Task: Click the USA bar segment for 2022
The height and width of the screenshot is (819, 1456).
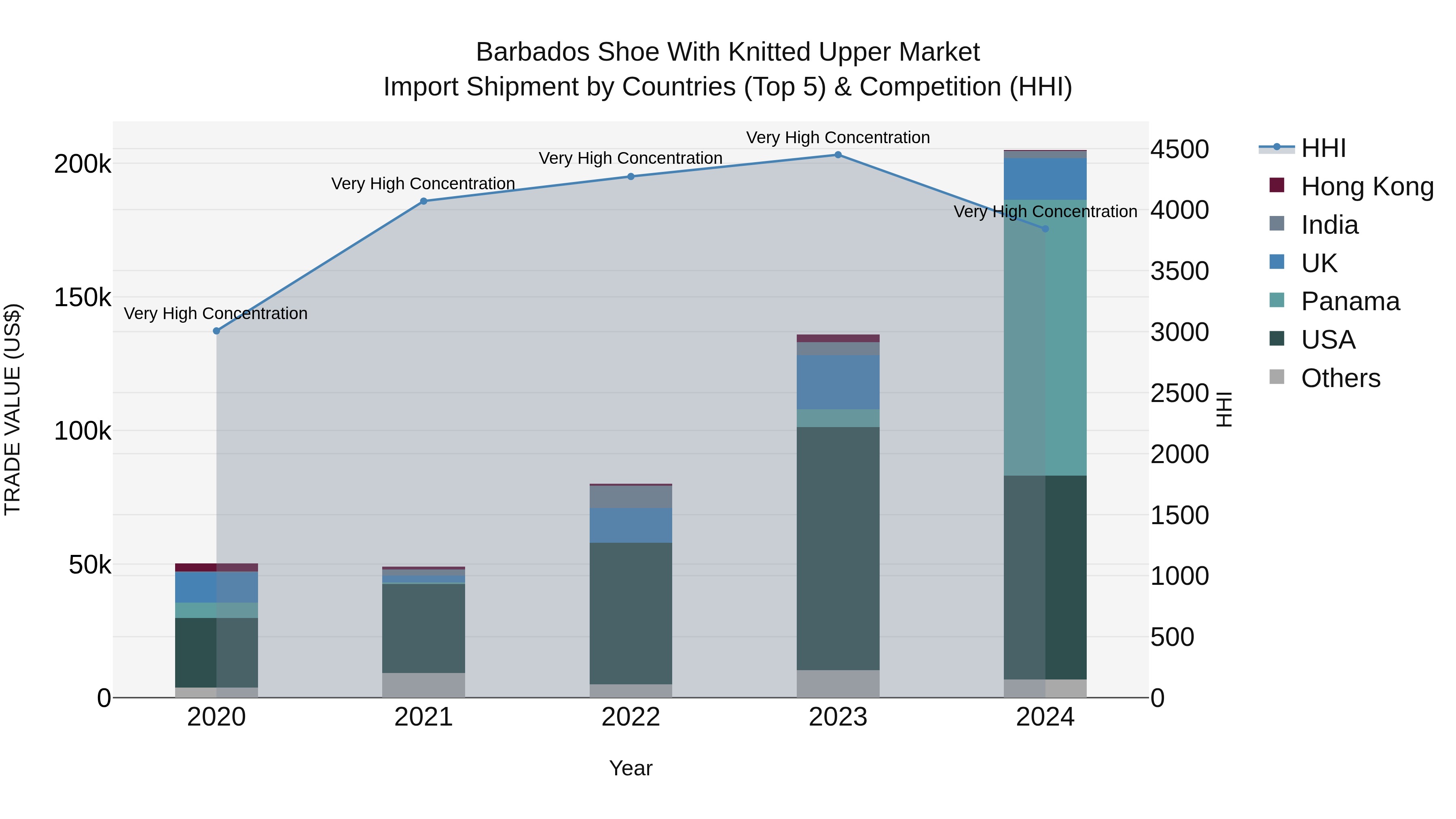Action: [631, 613]
